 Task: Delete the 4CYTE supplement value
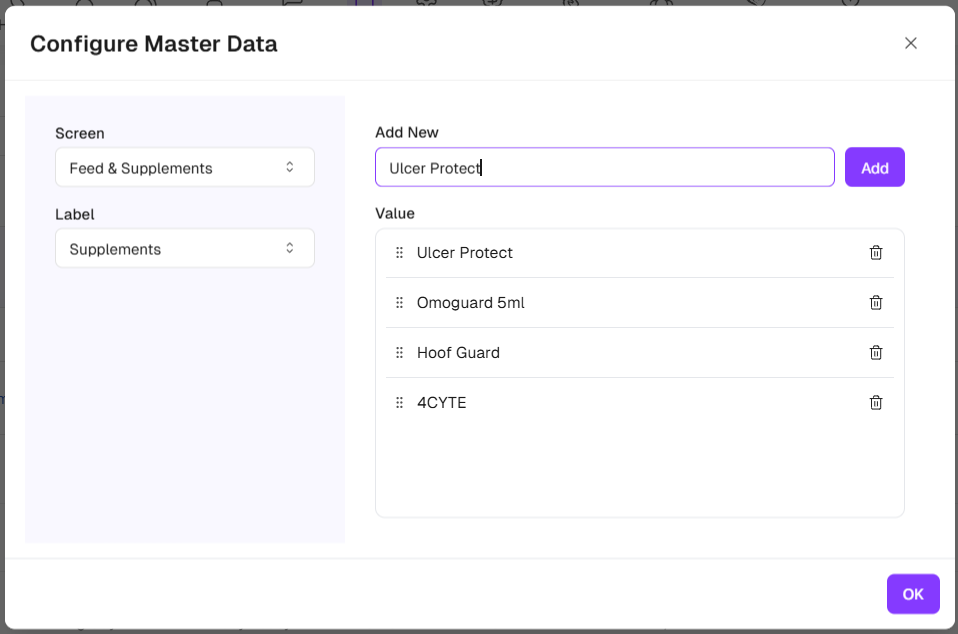[876, 403]
